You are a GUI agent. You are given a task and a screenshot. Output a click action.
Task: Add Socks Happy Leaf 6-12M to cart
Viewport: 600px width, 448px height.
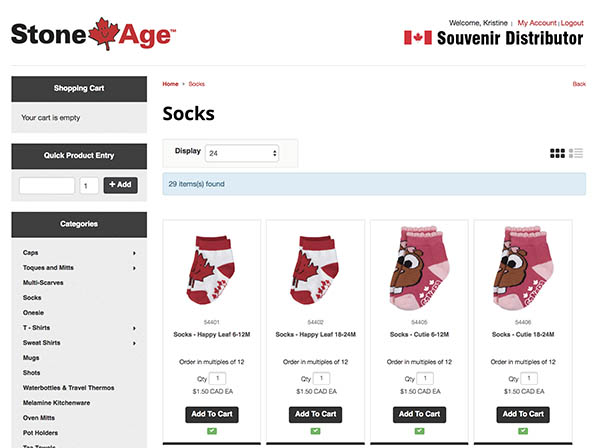(x=212, y=414)
